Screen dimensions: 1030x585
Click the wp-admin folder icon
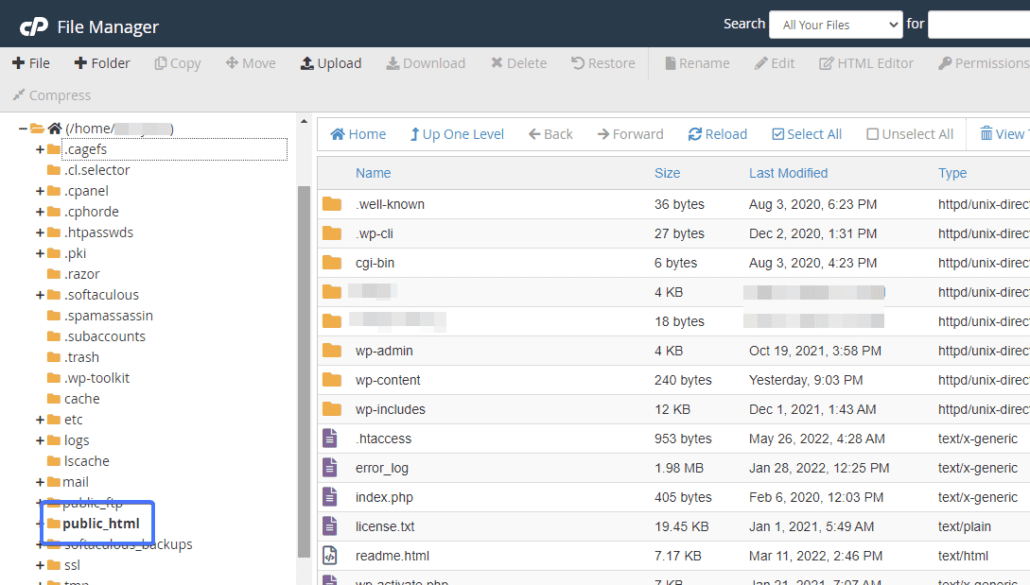[332, 351]
